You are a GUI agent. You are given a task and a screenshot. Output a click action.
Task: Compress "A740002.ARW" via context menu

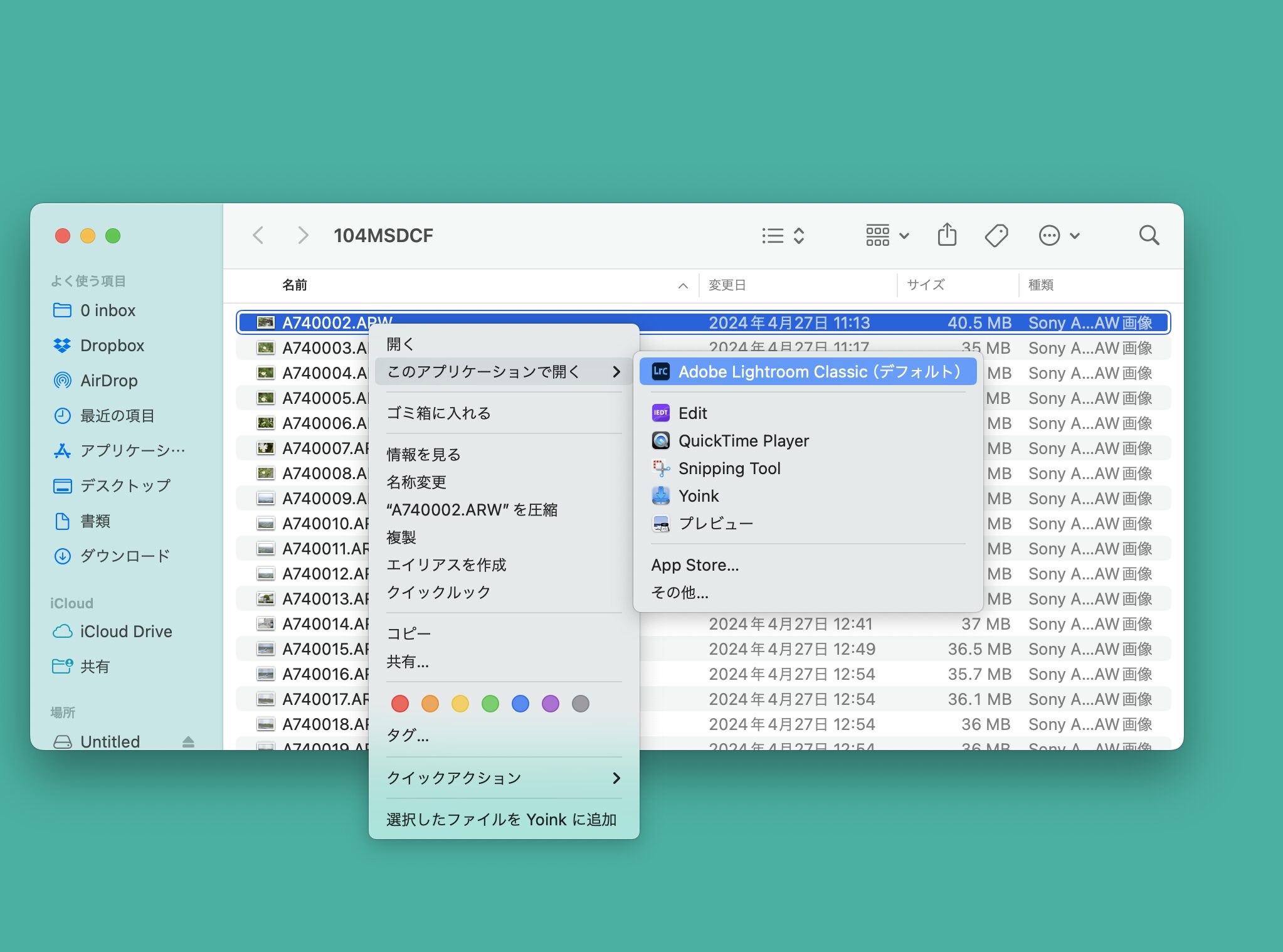[x=504, y=510]
